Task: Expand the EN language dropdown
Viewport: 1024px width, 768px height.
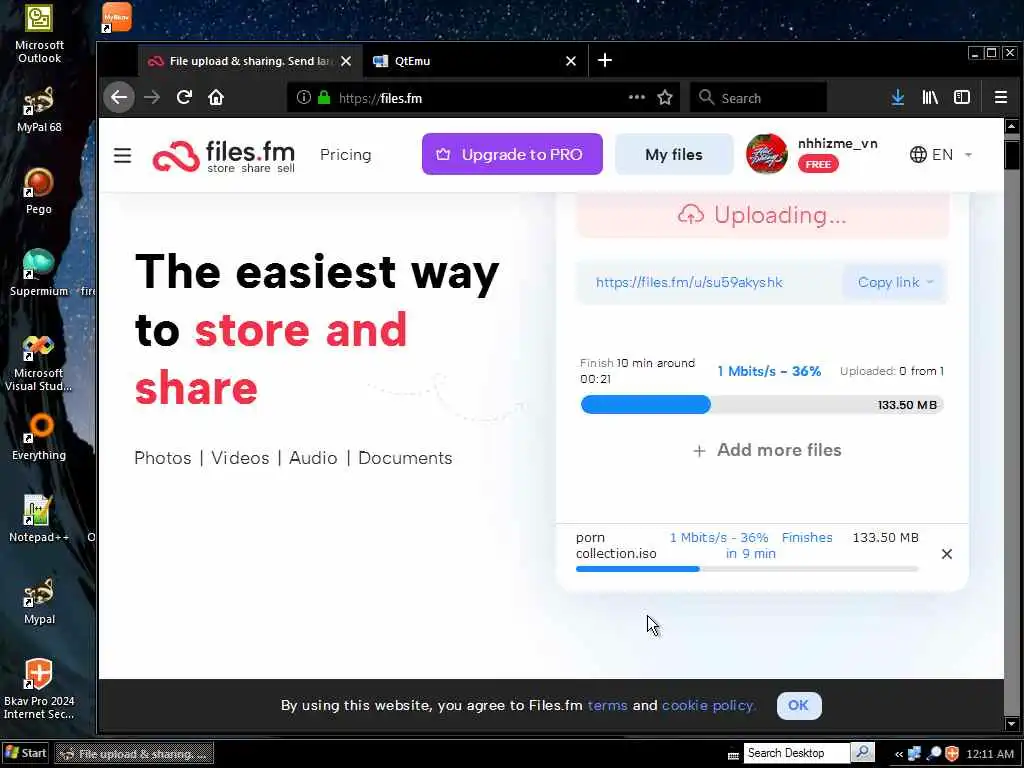Action: pos(941,155)
